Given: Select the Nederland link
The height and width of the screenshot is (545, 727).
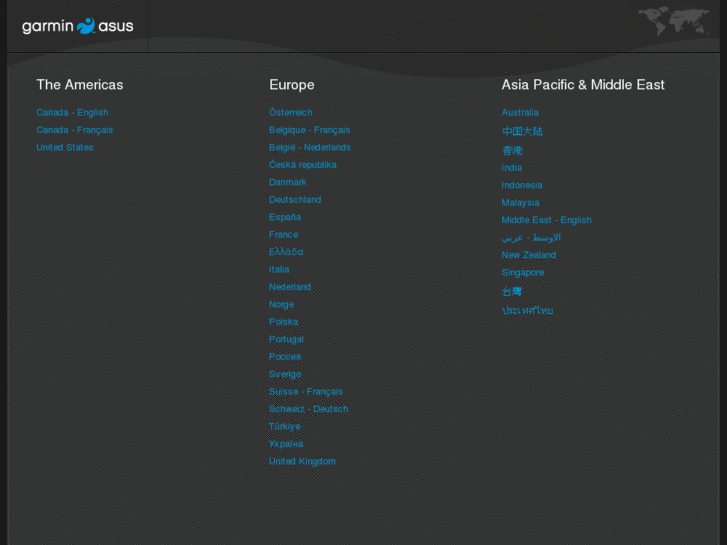Looking at the screenshot, I should point(290,287).
